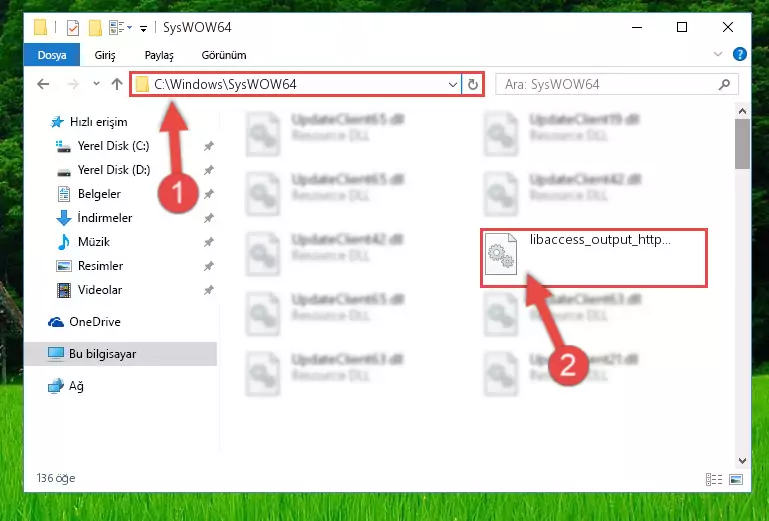Screen dimensions: 769x521
Task: Click the Properties icon in quick access toolbar
Action: coord(73,27)
